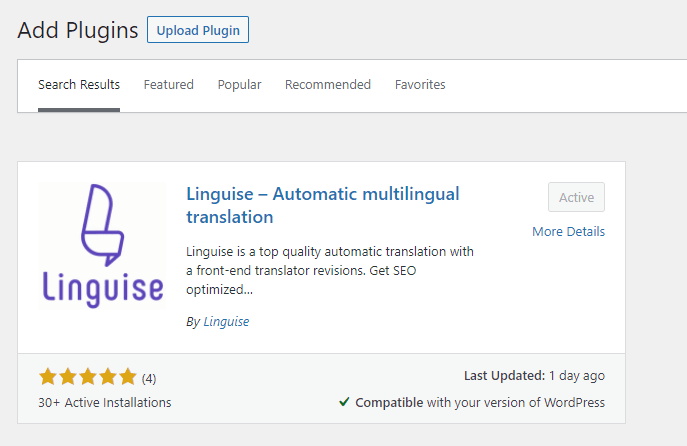The height and width of the screenshot is (446, 687).
Task: Switch to the Featured tab
Action: click(169, 85)
